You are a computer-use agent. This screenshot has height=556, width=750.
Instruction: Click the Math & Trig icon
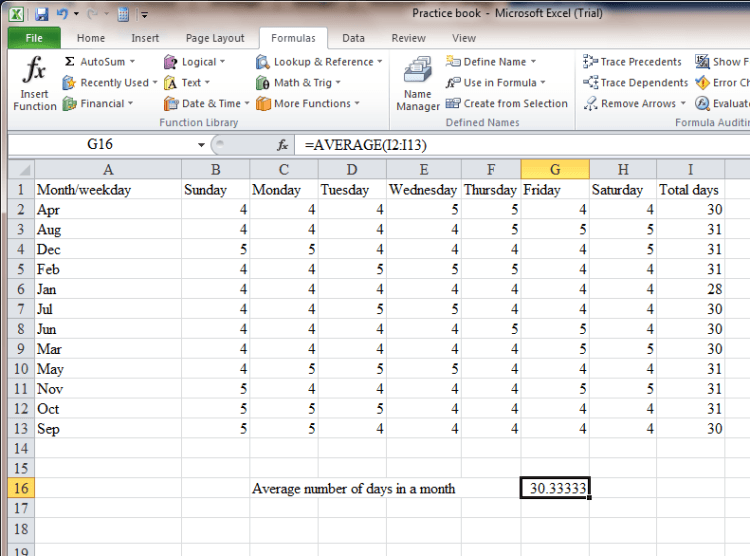click(263, 83)
